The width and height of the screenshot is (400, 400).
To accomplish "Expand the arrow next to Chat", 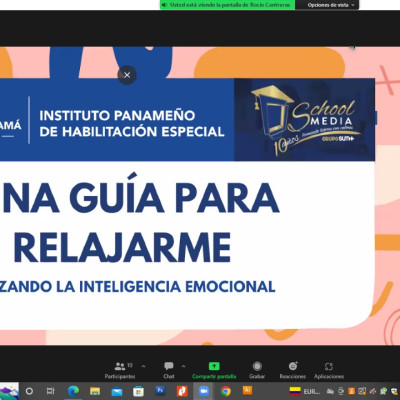I will click(183, 366).
